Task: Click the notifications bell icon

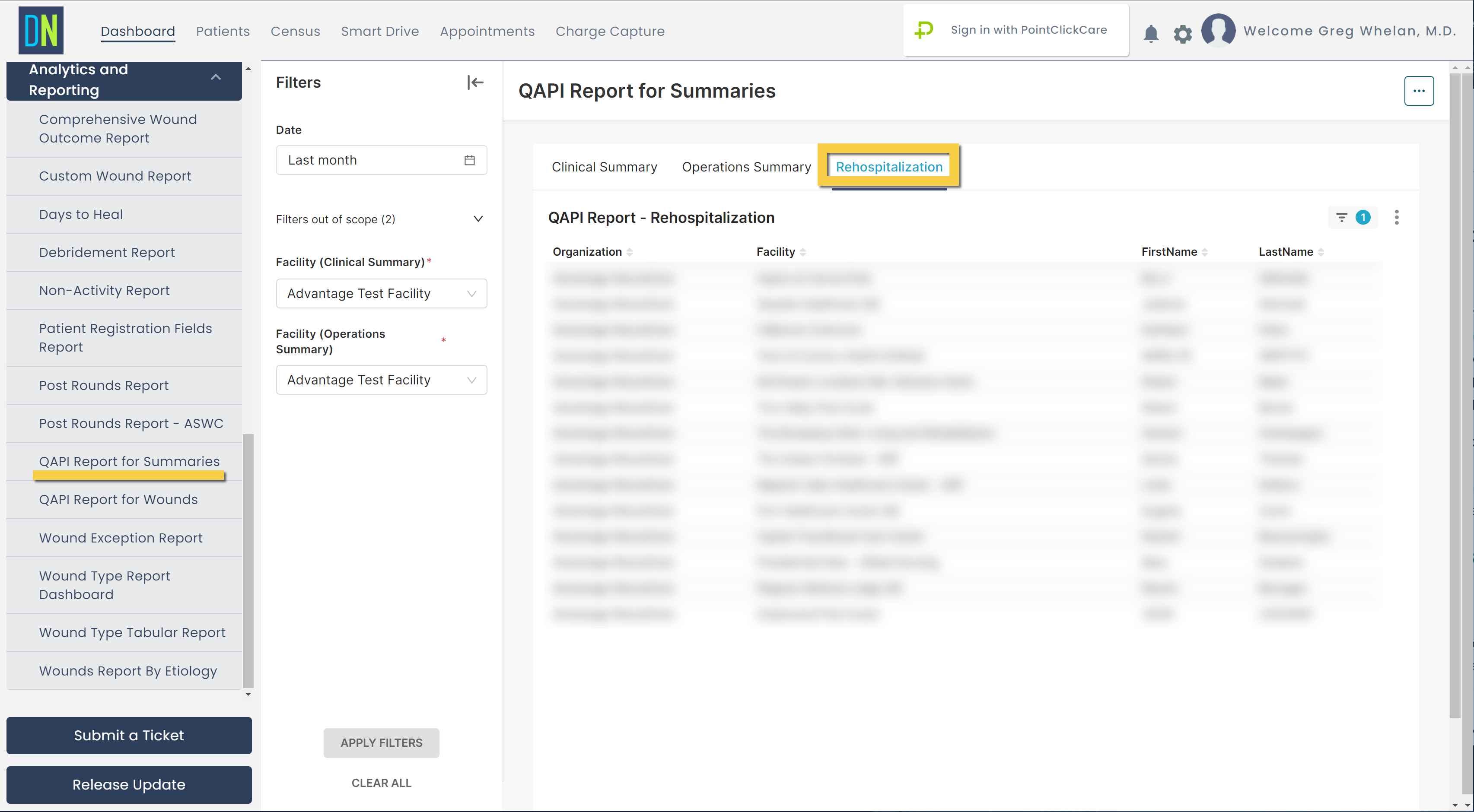Action: (1151, 34)
